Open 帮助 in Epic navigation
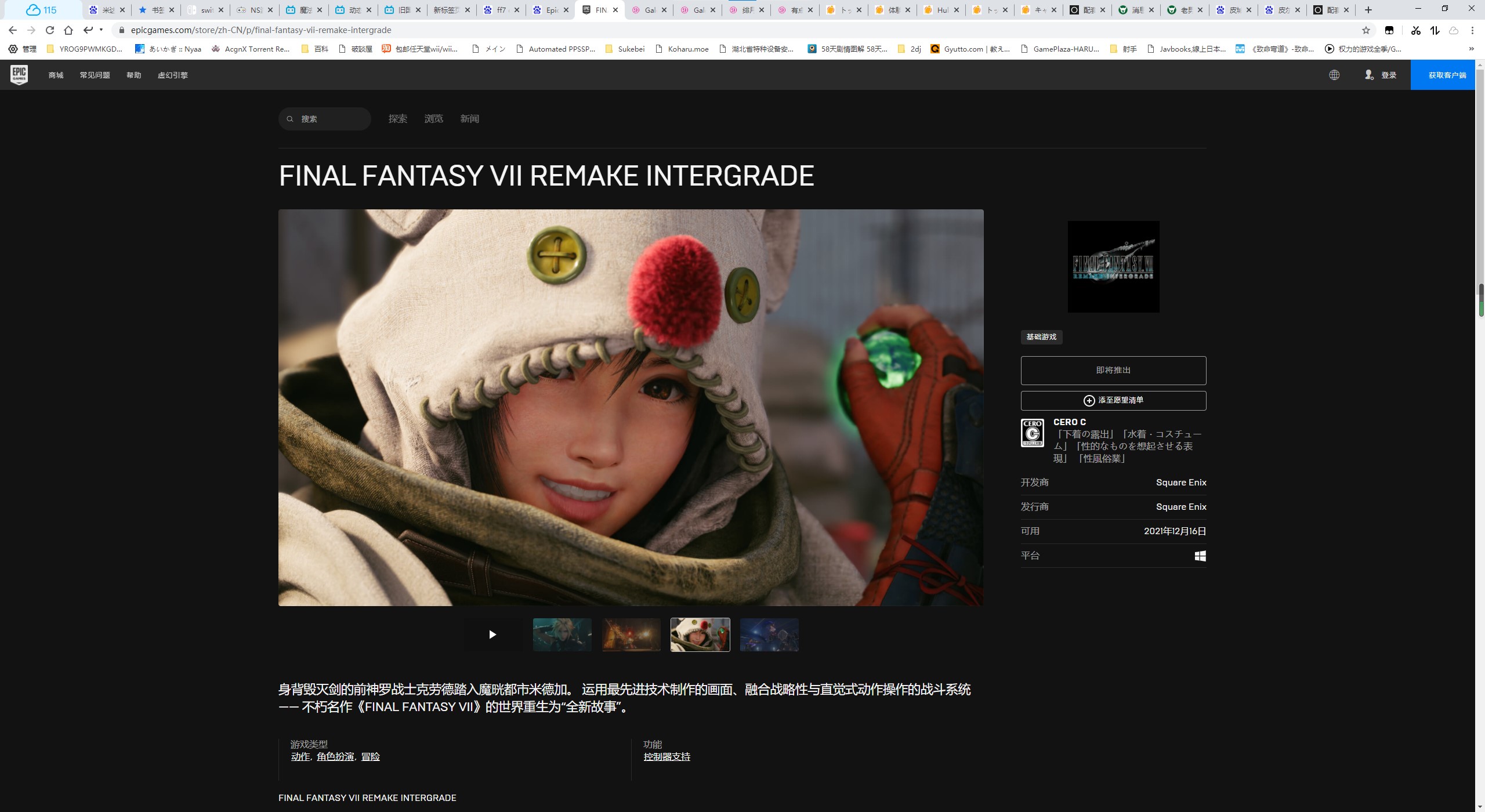The width and height of the screenshot is (1485, 812). click(134, 75)
